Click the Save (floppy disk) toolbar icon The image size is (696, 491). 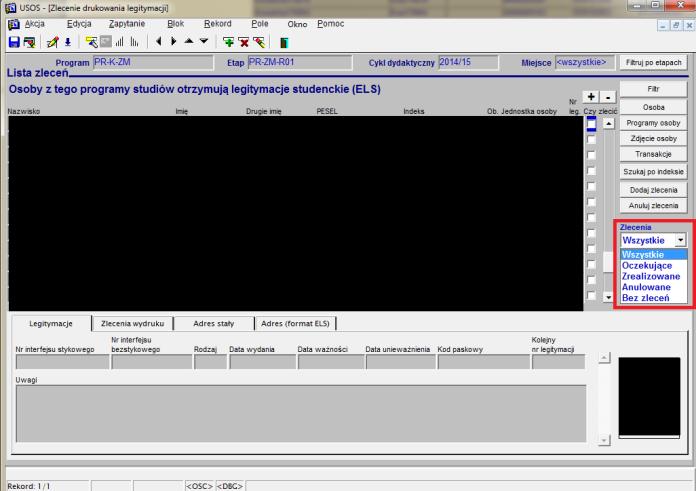[x=14, y=42]
